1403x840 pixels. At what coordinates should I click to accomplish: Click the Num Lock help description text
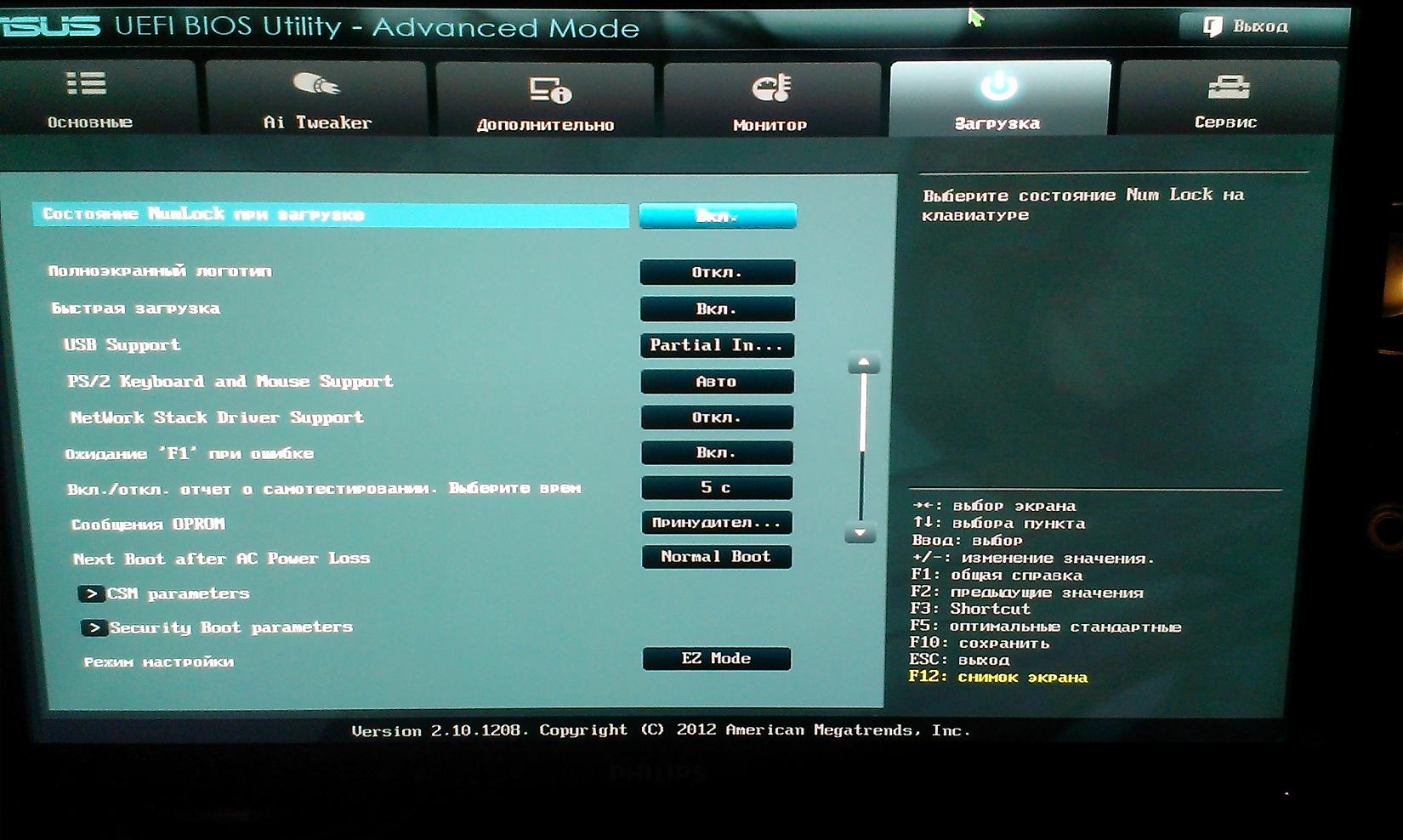(1083, 205)
